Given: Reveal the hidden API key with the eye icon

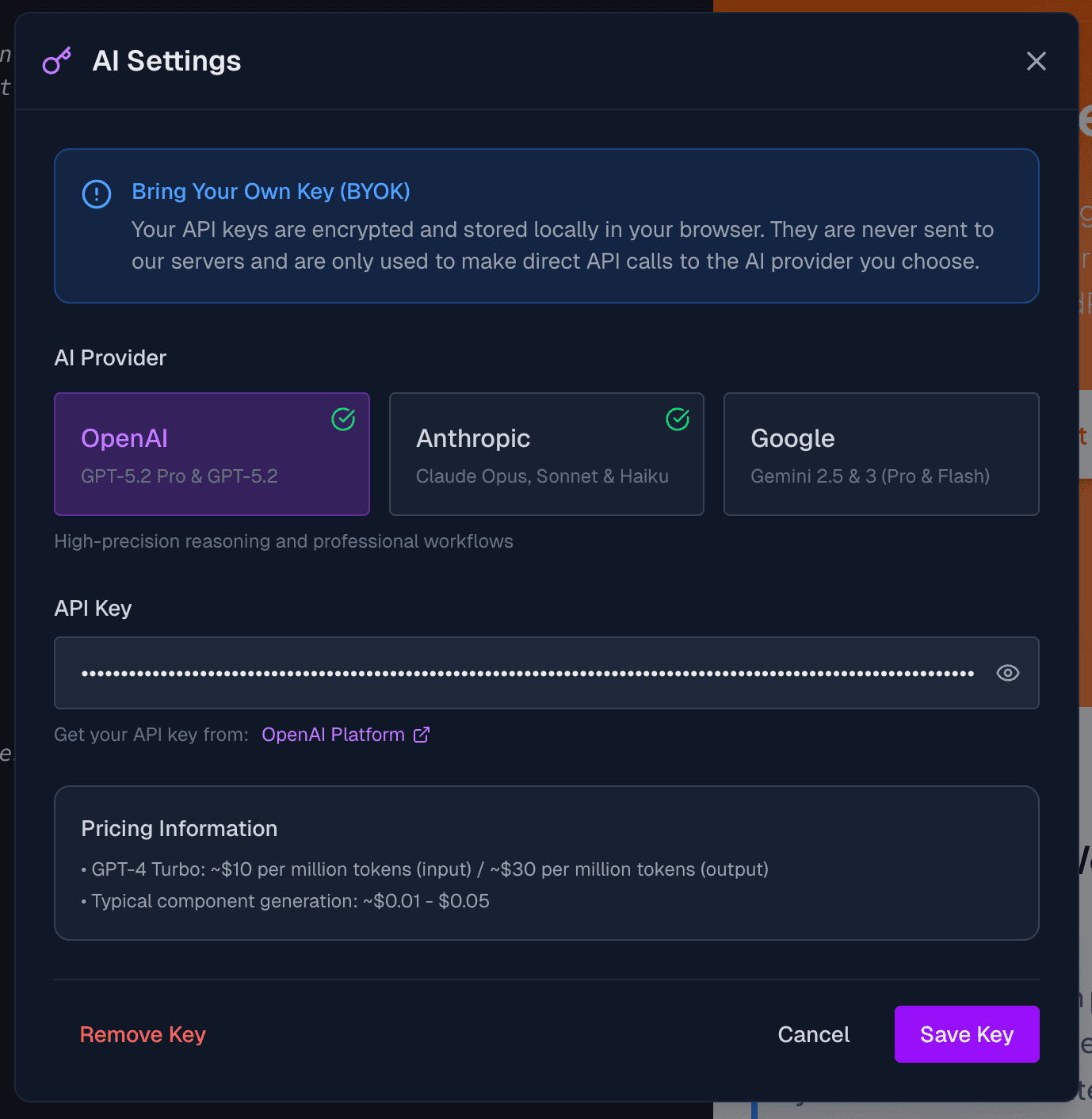Looking at the screenshot, I should pos(1007,672).
